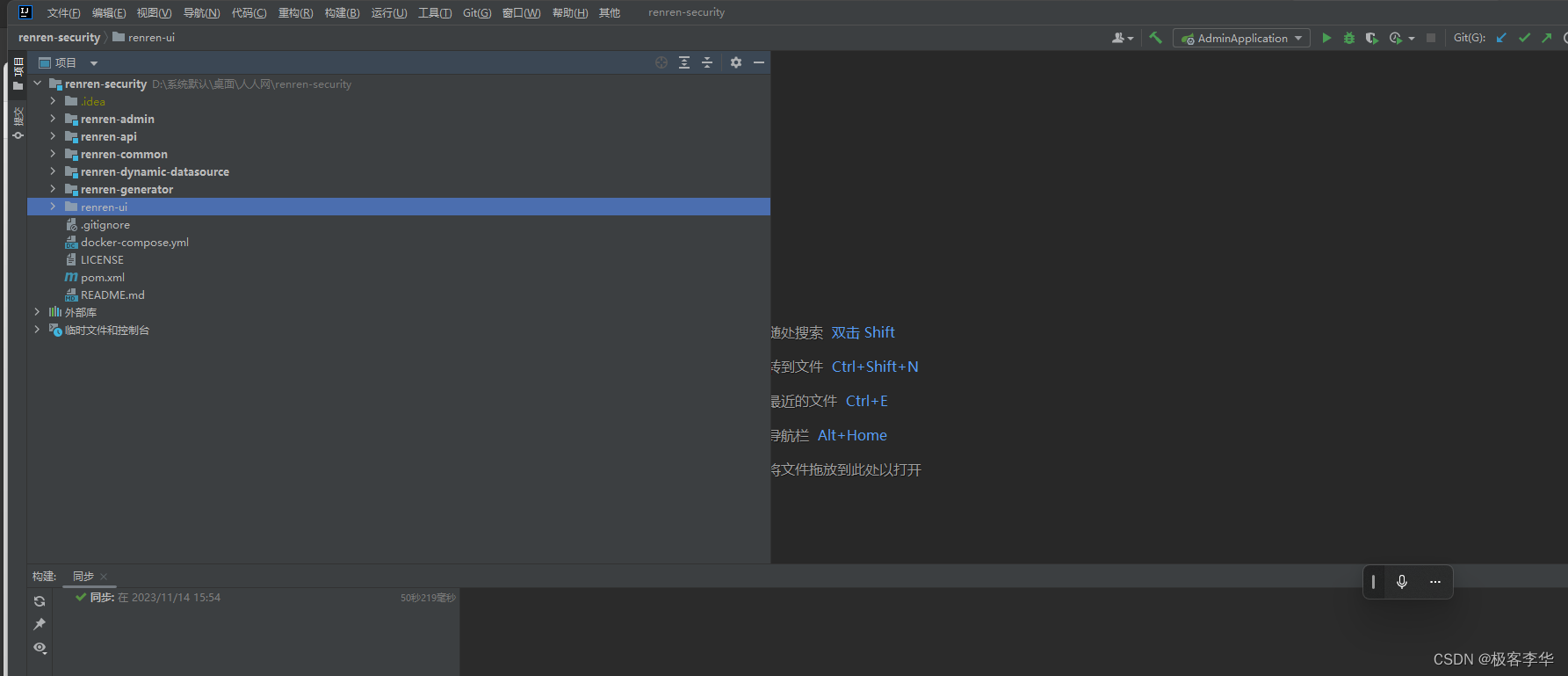Start debugging with the green bug icon
Screen dimensions: 1568x676
click(1349, 38)
